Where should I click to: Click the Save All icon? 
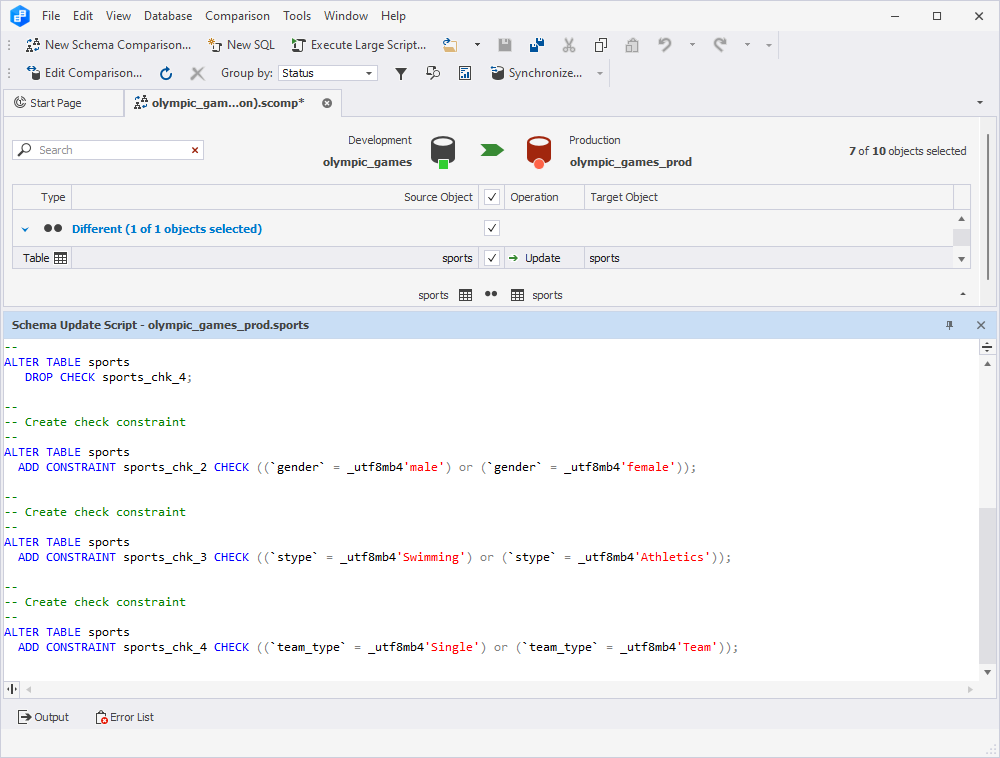537,45
